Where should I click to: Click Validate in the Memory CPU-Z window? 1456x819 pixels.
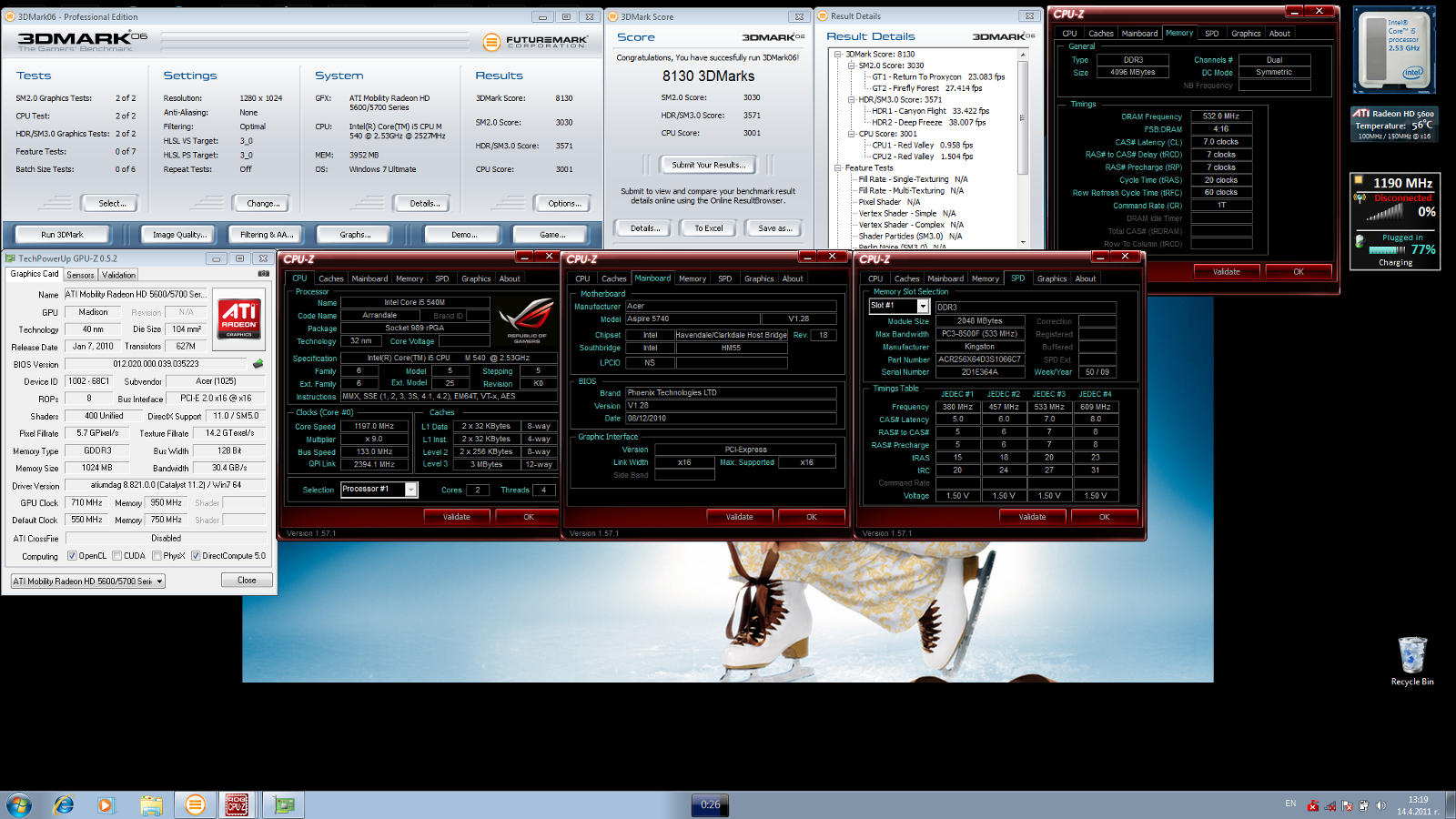click(1226, 272)
